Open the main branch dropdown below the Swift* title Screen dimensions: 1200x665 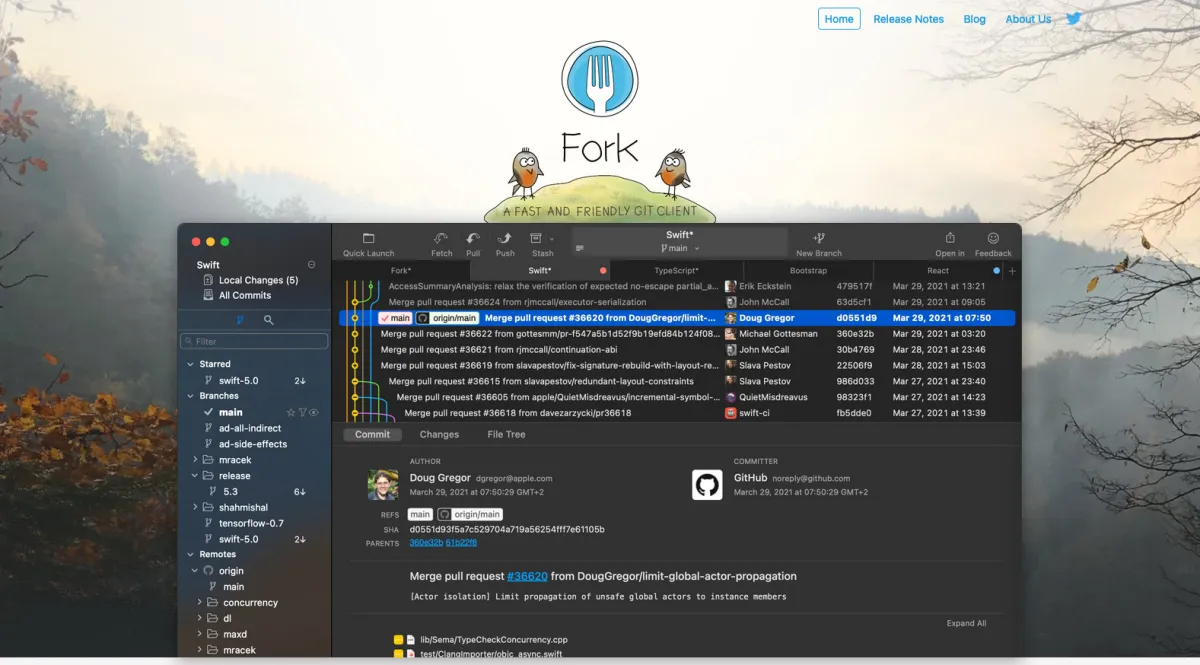[x=680, y=248]
